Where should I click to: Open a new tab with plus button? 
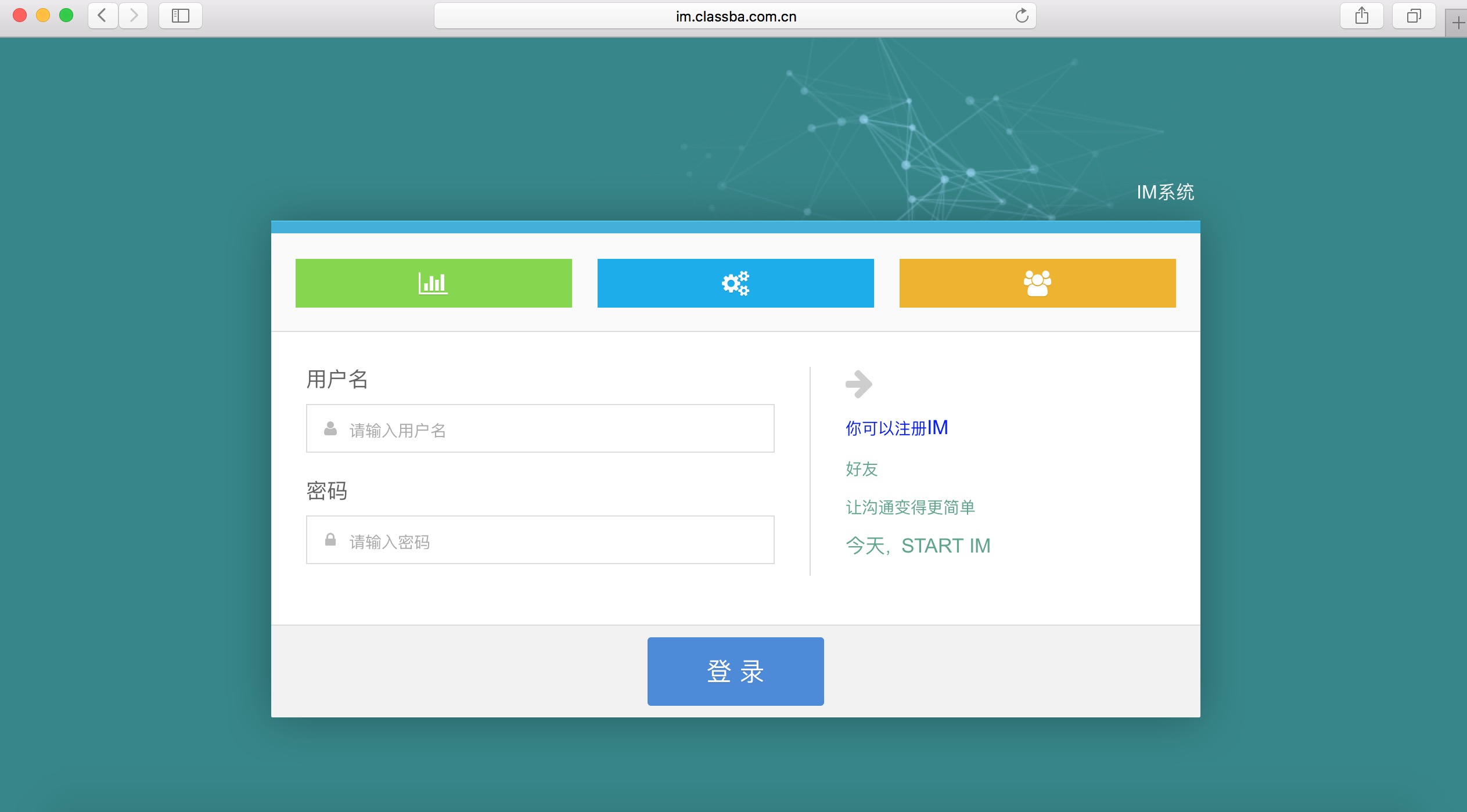coord(1458,23)
